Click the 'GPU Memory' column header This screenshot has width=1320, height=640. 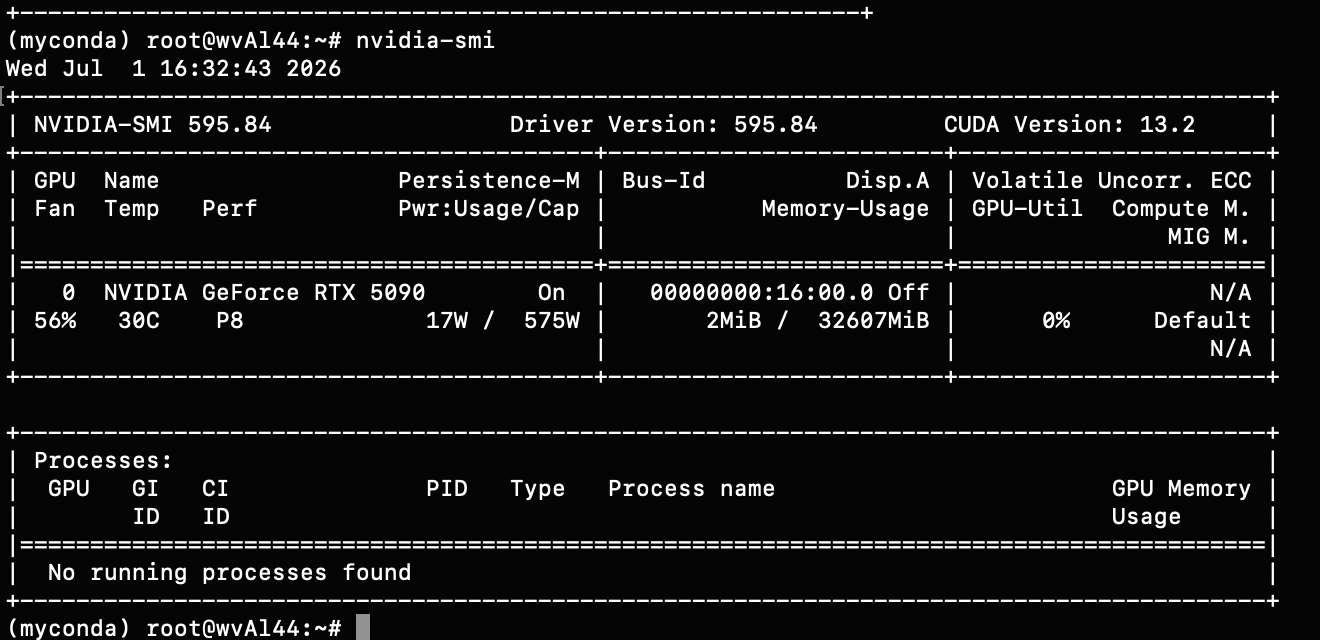click(1182, 489)
